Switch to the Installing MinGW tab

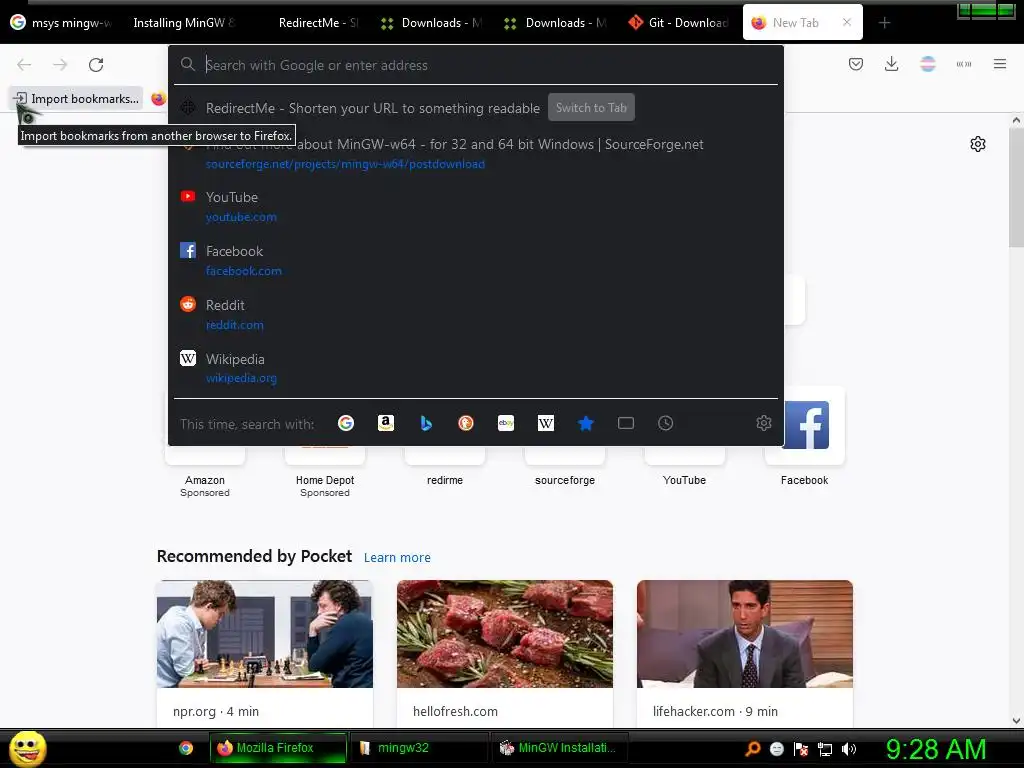[x=185, y=23]
